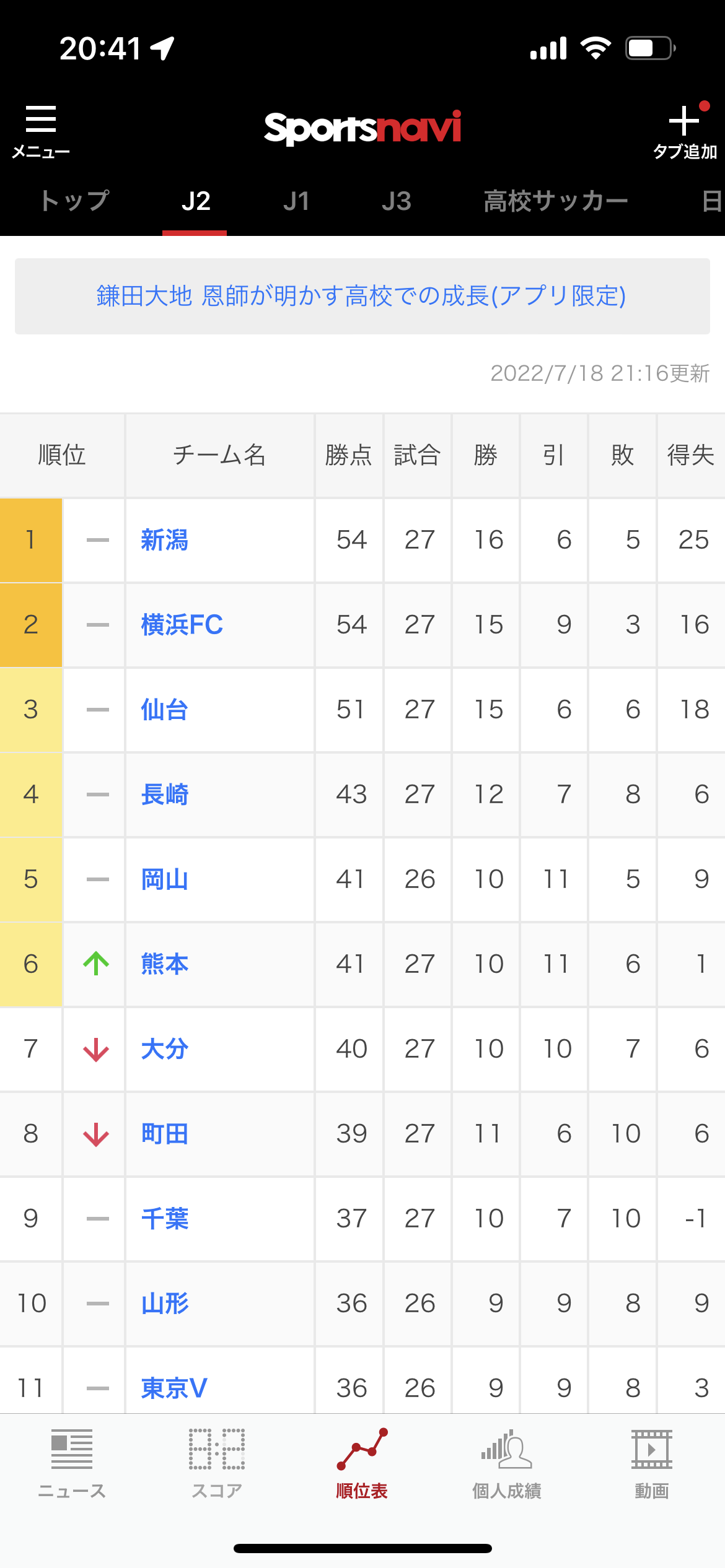Open the hamburger menu icon
Image resolution: width=725 pixels, height=1568 pixels.
[x=41, y=120]
